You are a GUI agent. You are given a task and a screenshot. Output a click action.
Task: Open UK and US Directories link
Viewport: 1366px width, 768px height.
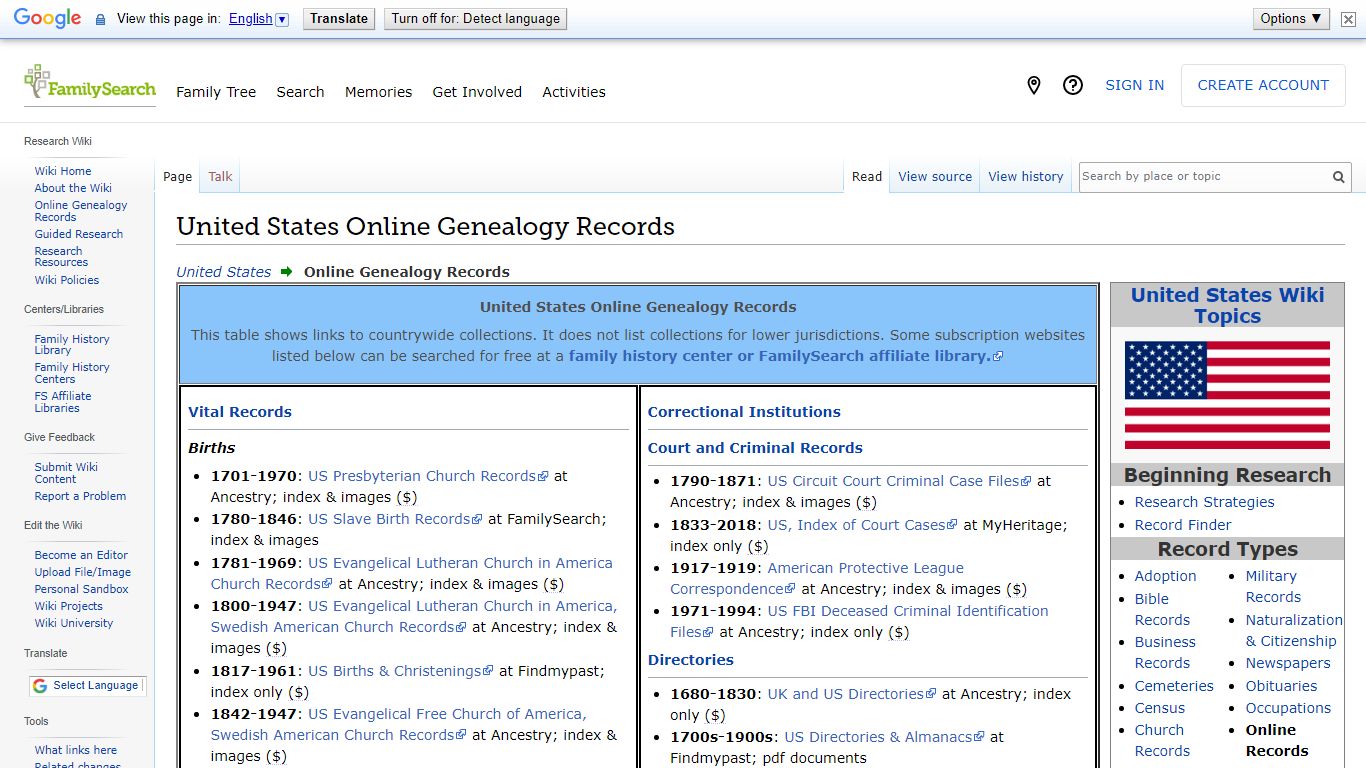pyautogui.click(x=851, y=694)
